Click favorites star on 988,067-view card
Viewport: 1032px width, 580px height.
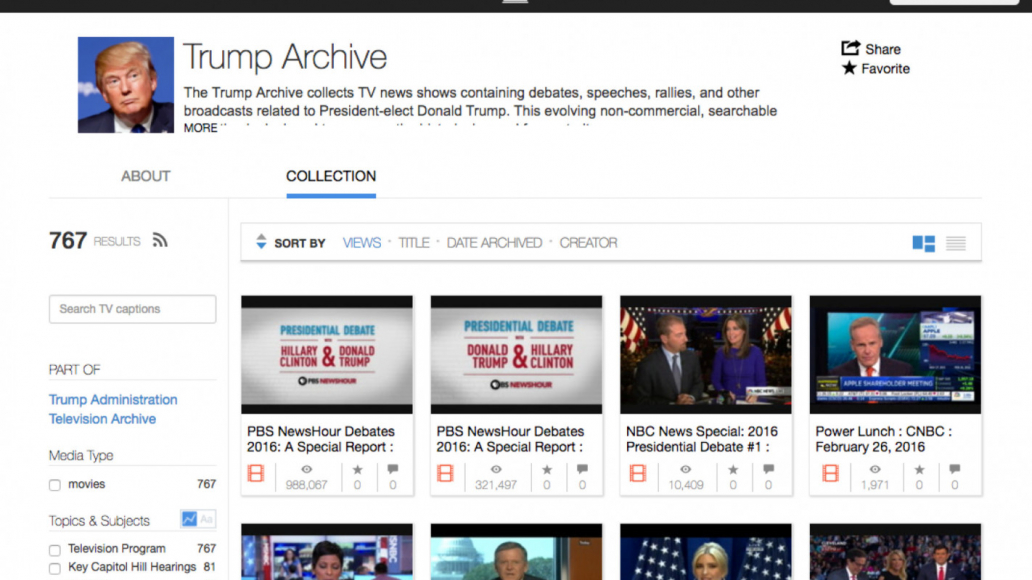[x=357, y=469]
